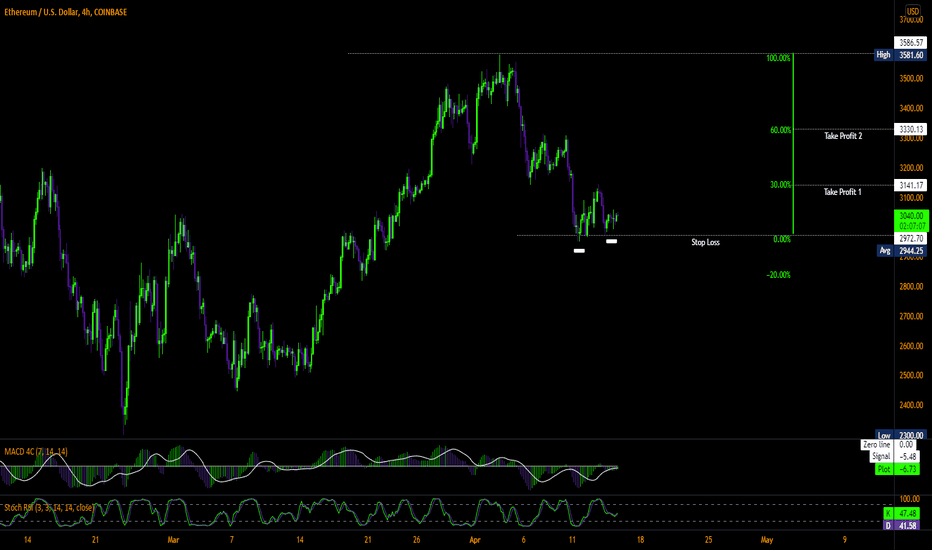
Task: Click the 3200.00 price axis label
Action: pos(911,168)
